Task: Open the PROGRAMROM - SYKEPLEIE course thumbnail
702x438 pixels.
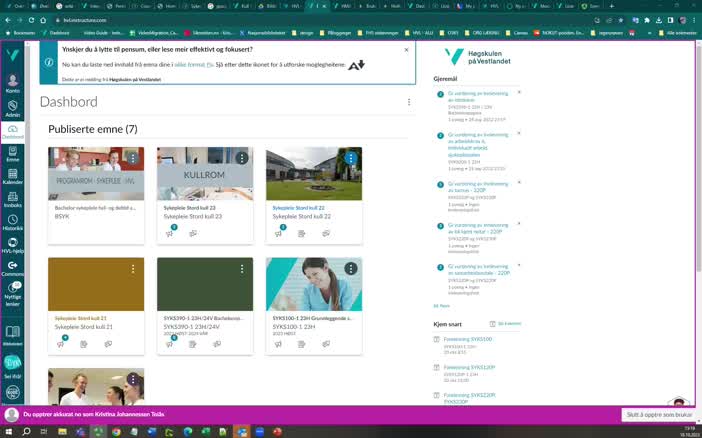Action: (96, 174)
